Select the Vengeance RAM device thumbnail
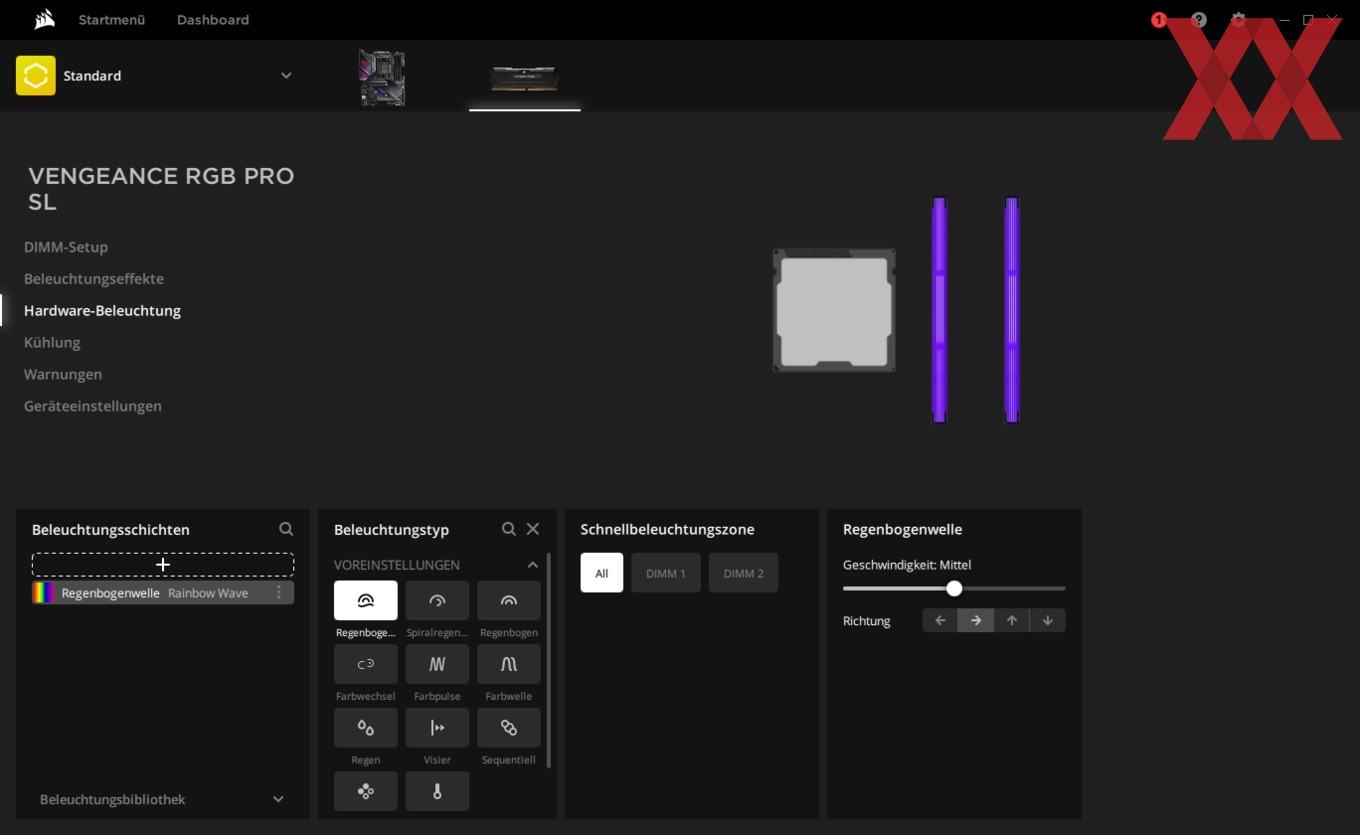Screen dimensions: 1360x835 (x=524, y=77)
